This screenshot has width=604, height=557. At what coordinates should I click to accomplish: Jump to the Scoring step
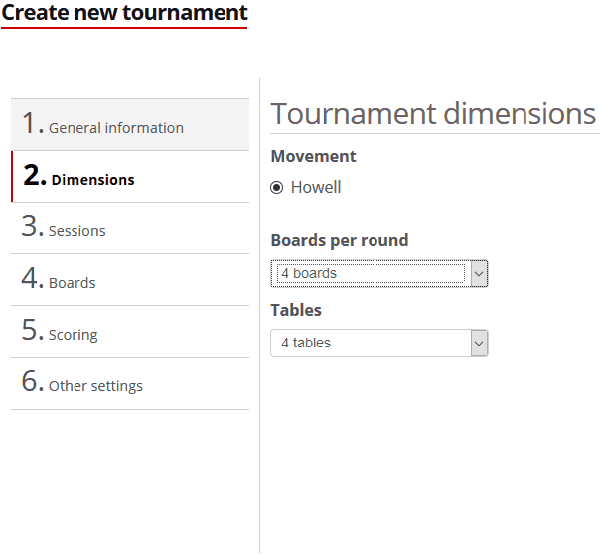point(73,335)
